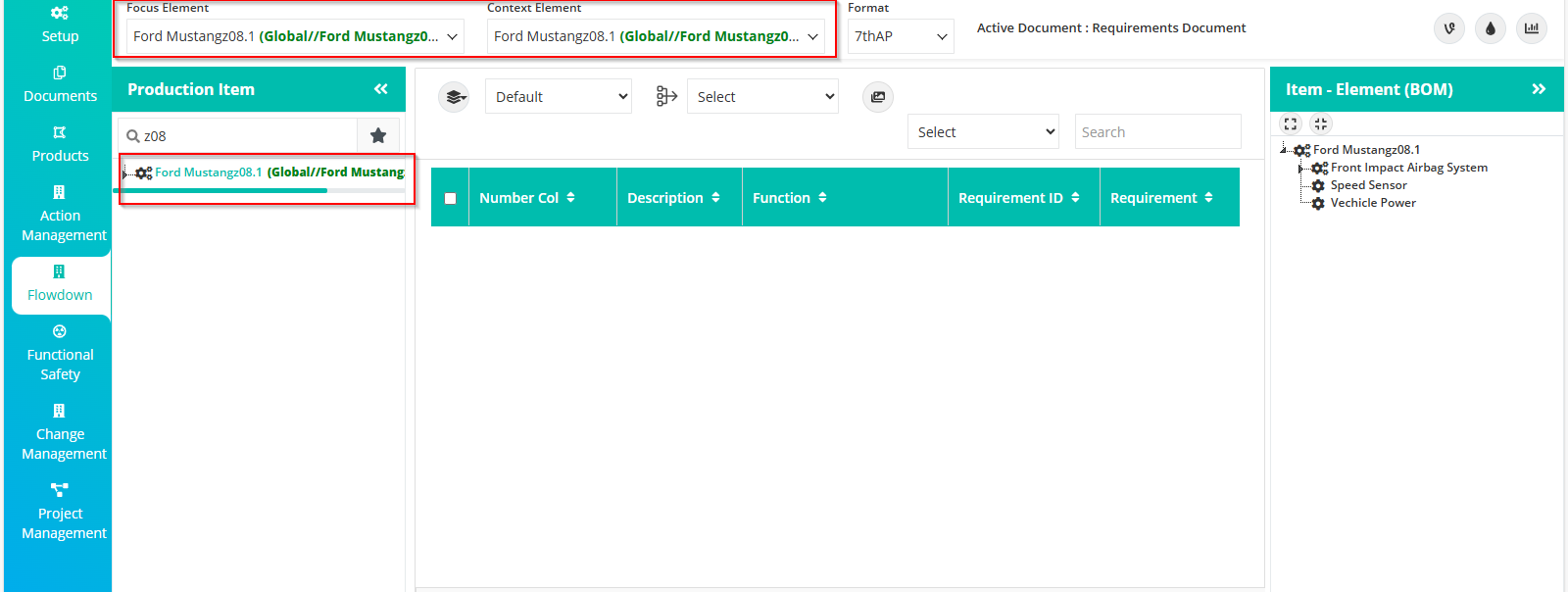Open the Products sidebar section
Viewport: 1568px width, 592px height.
point(60,144)
